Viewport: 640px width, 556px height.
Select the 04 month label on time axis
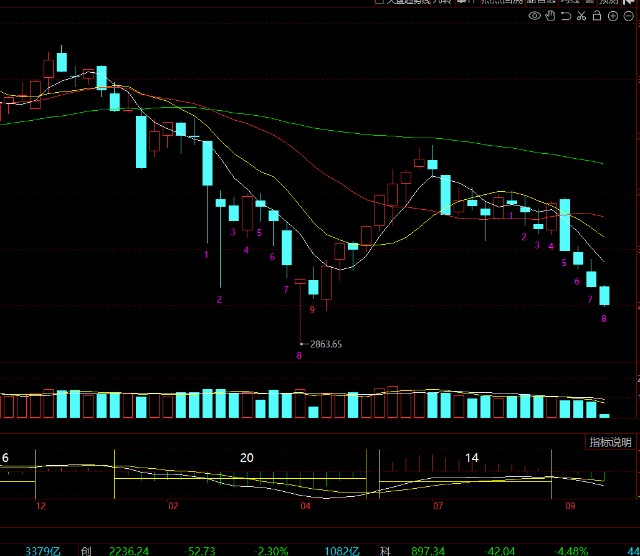tap(305, 506)
